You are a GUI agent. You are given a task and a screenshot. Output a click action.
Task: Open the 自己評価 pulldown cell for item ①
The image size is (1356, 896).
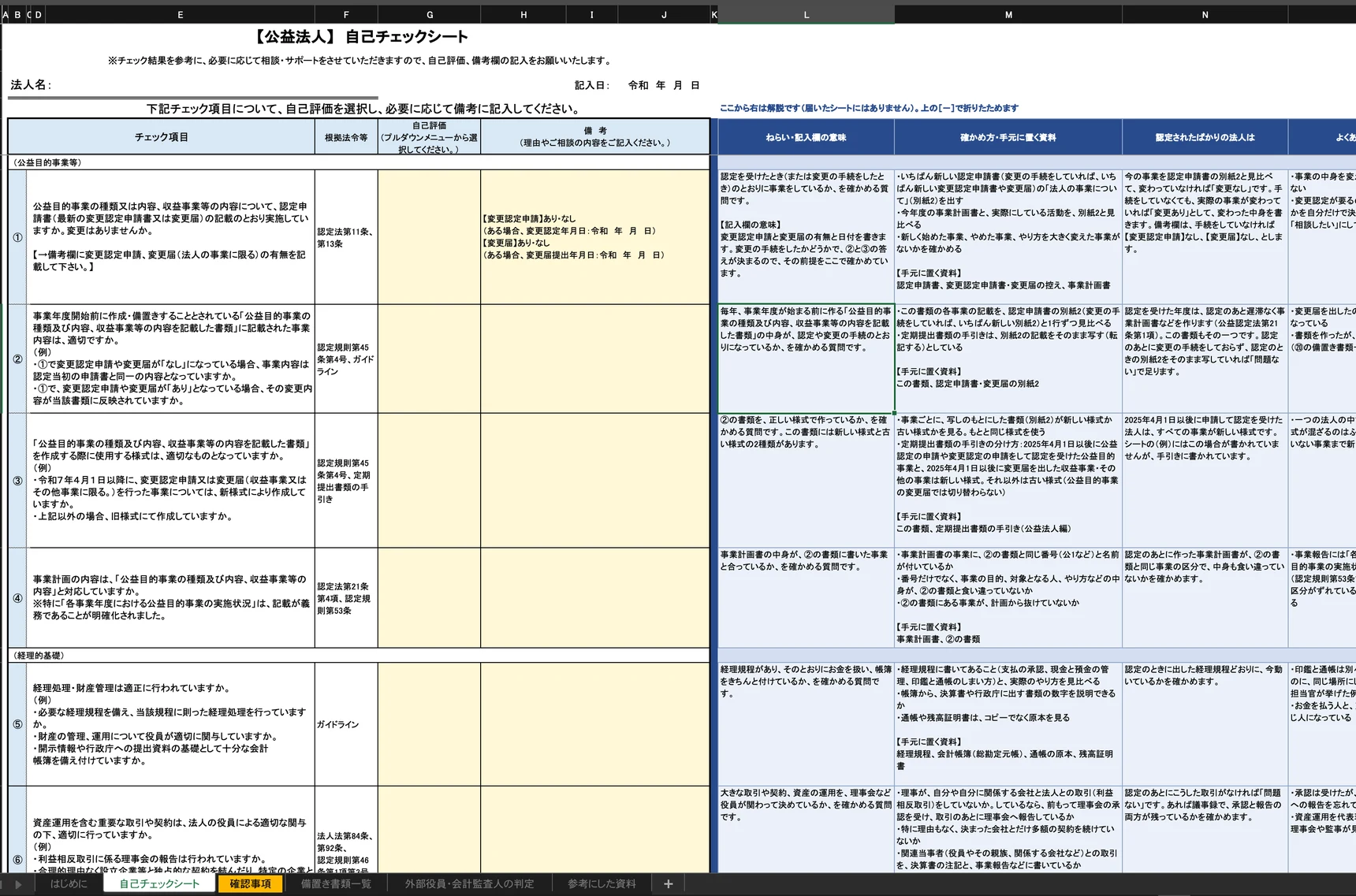pyautogui.click(x=430, y=237)
